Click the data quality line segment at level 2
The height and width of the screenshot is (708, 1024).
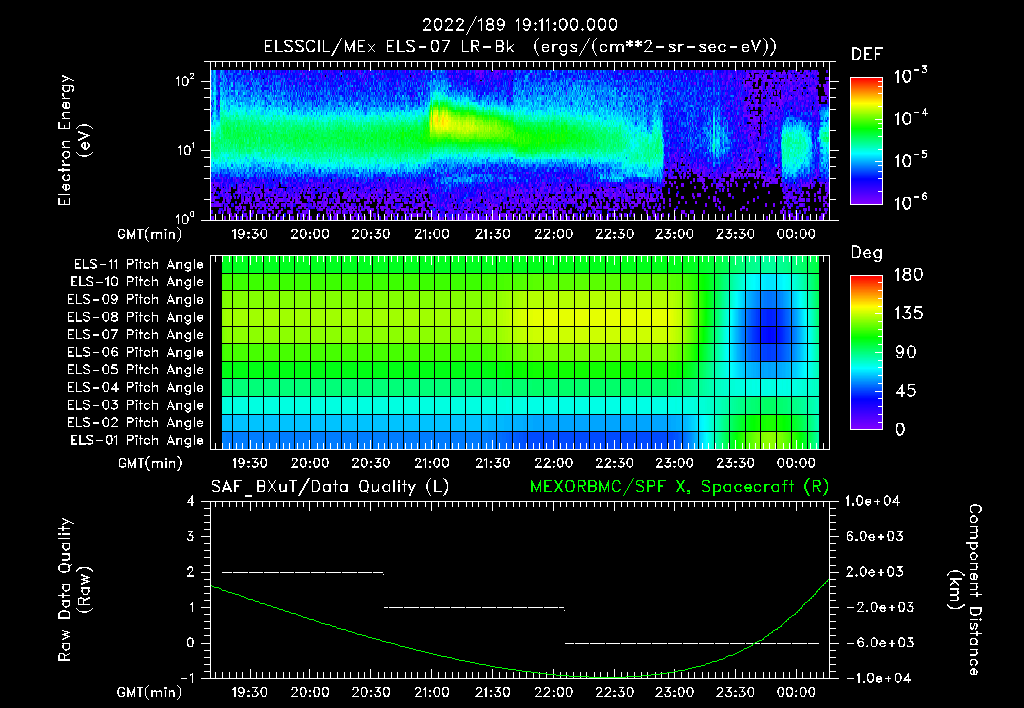(x=303, y=573)
